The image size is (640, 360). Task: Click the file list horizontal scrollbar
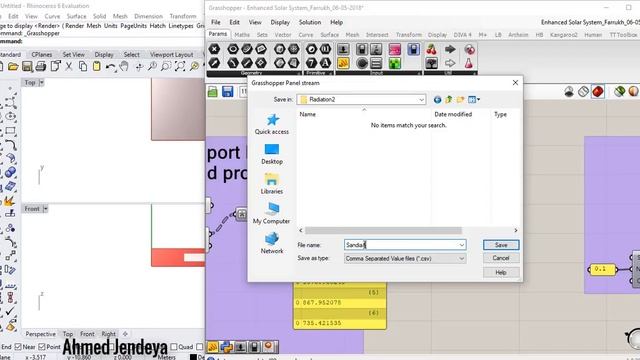pyautogui.click(x=383, y=231)
